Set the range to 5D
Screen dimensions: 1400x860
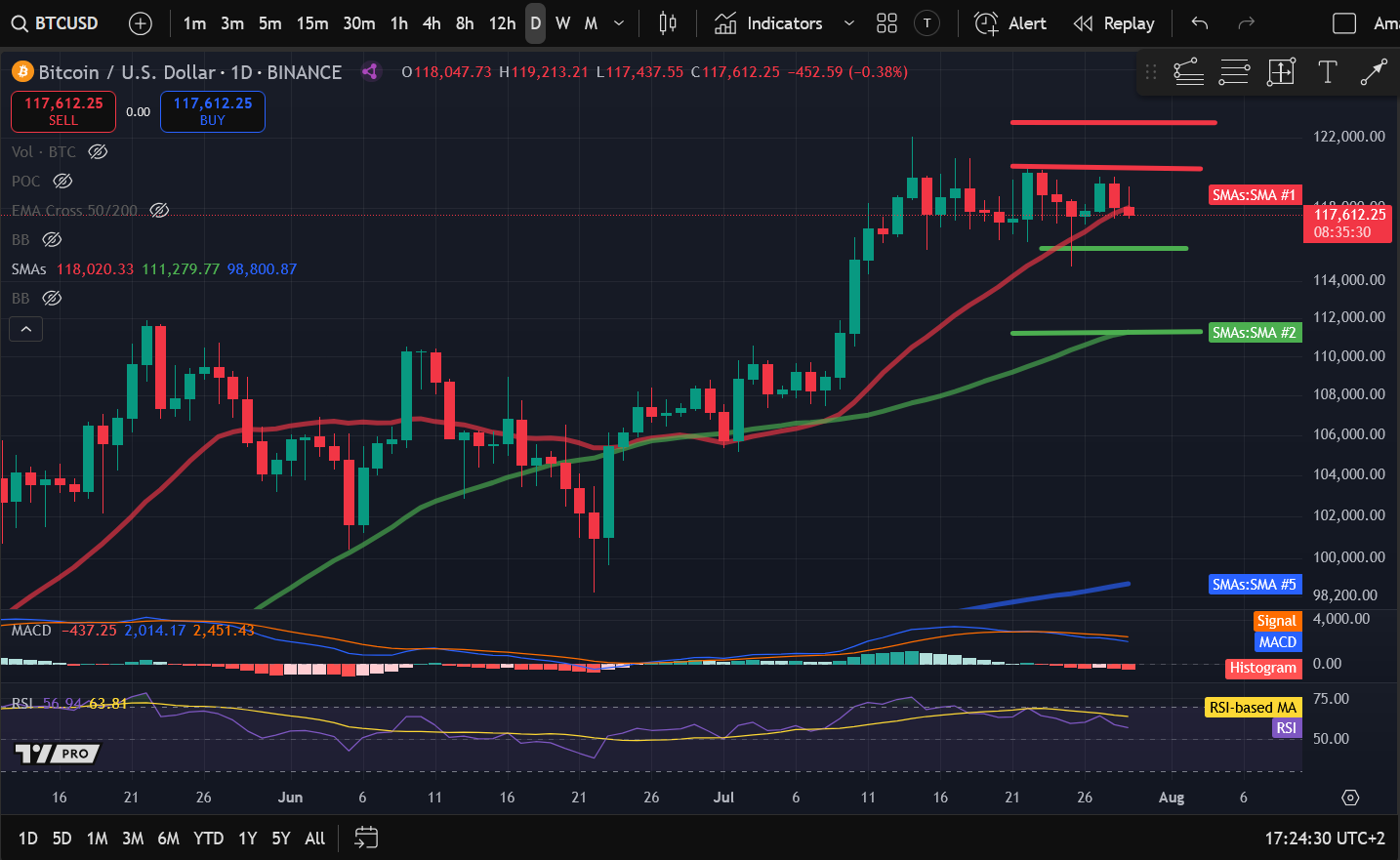(x=62, y=838)
